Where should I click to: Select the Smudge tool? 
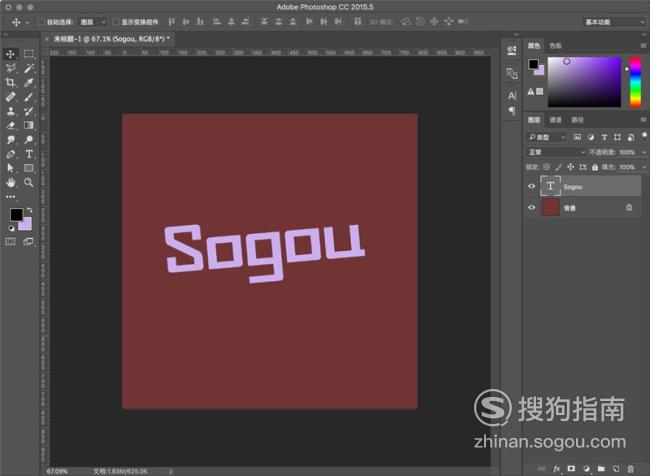pos(10,140)
